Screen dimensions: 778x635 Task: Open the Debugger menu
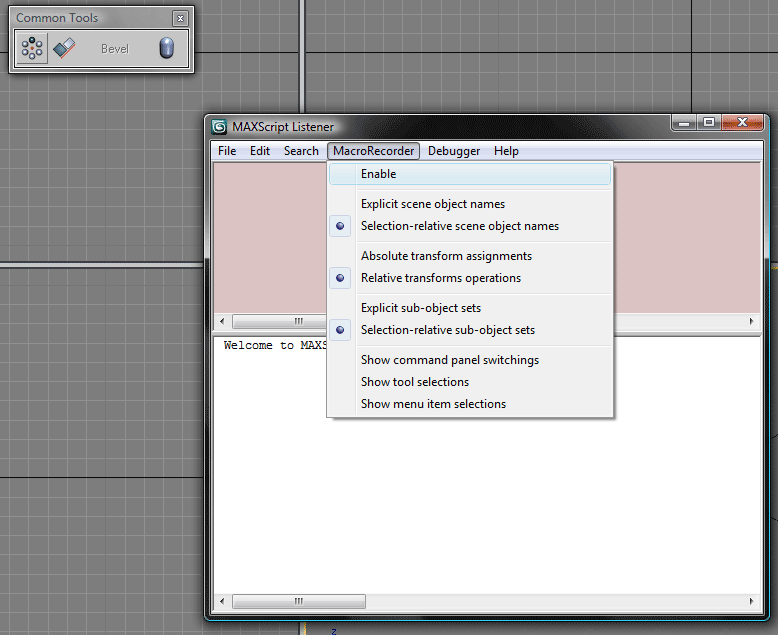tap(454, 151)
